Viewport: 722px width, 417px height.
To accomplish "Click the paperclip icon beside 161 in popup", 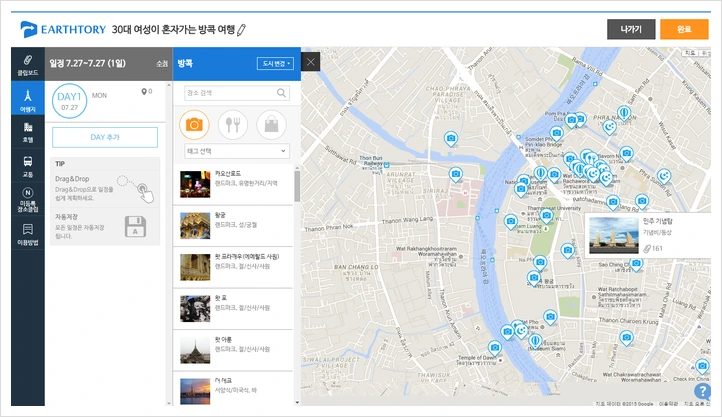I will pos(647,249).
